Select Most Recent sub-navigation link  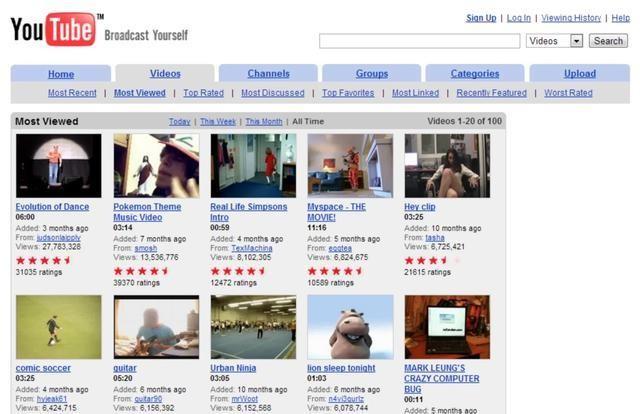click(x=72, y=93)
